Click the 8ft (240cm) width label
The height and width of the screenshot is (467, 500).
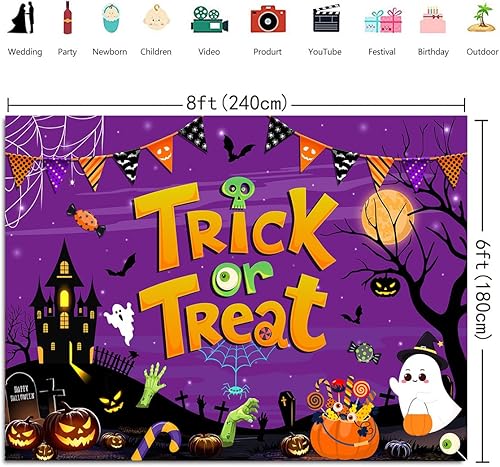(x=236, y=103)
